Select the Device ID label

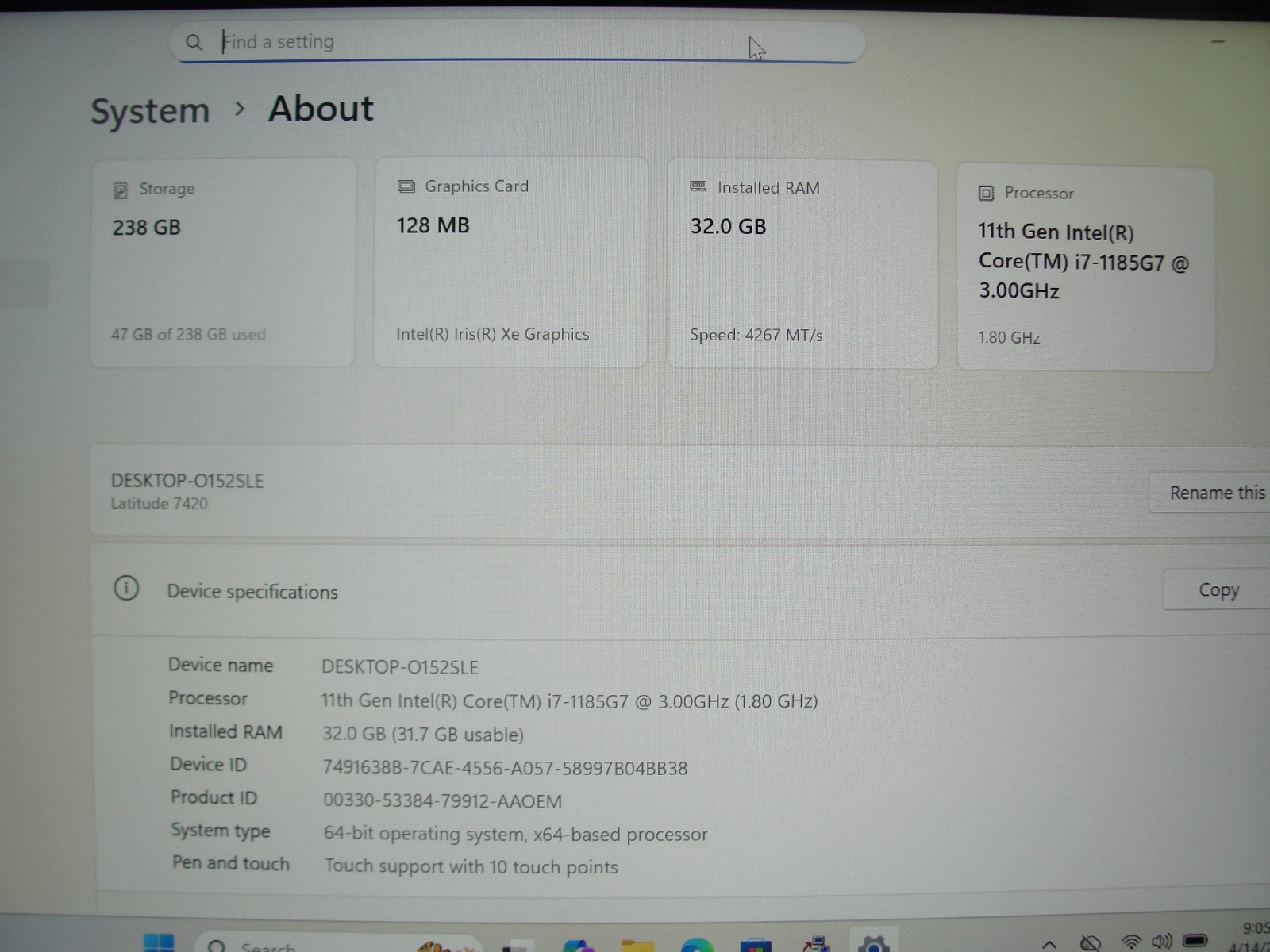pos(209,764)
